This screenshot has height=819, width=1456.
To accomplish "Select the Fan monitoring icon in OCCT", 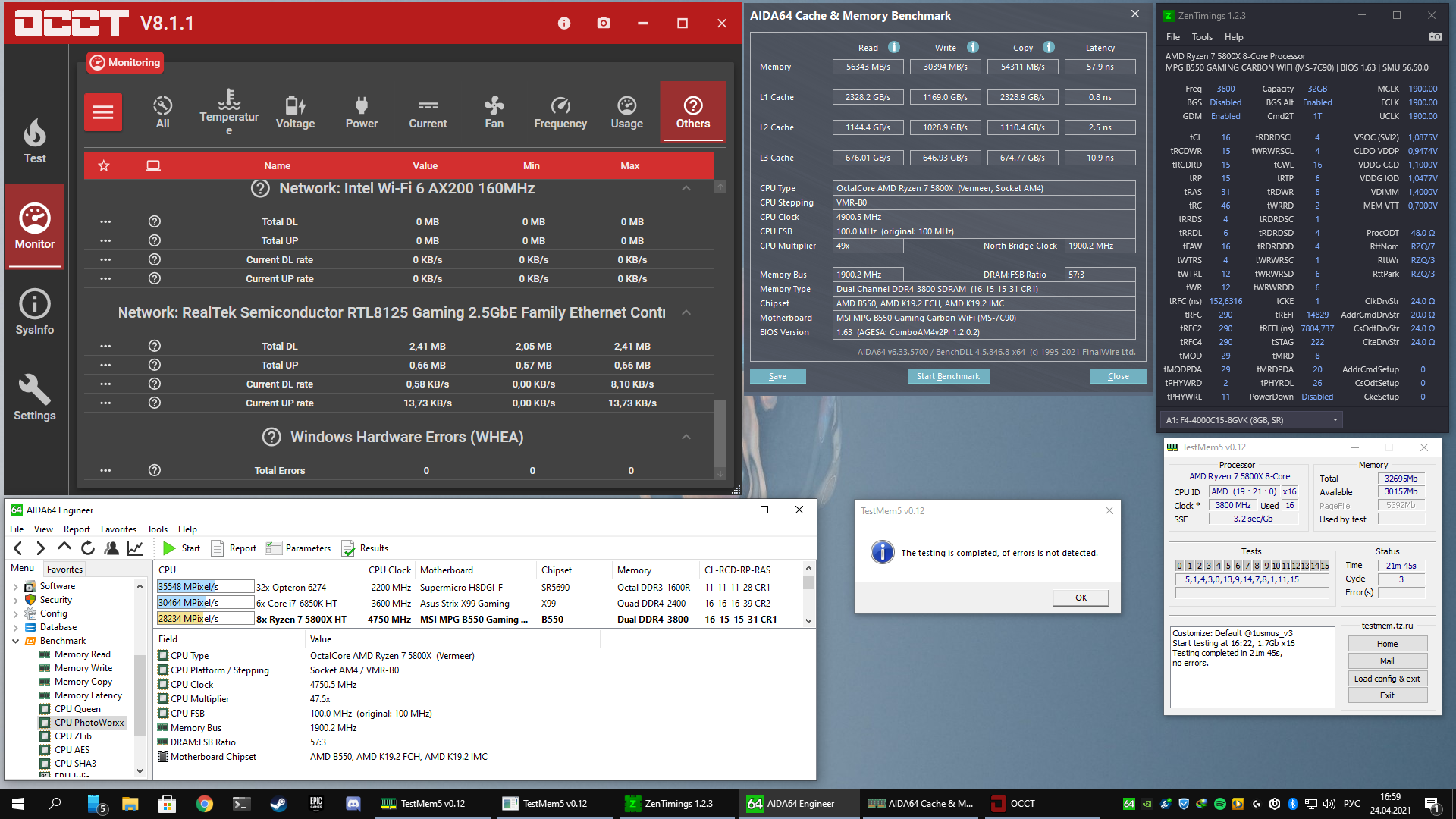I will (494, 112).
